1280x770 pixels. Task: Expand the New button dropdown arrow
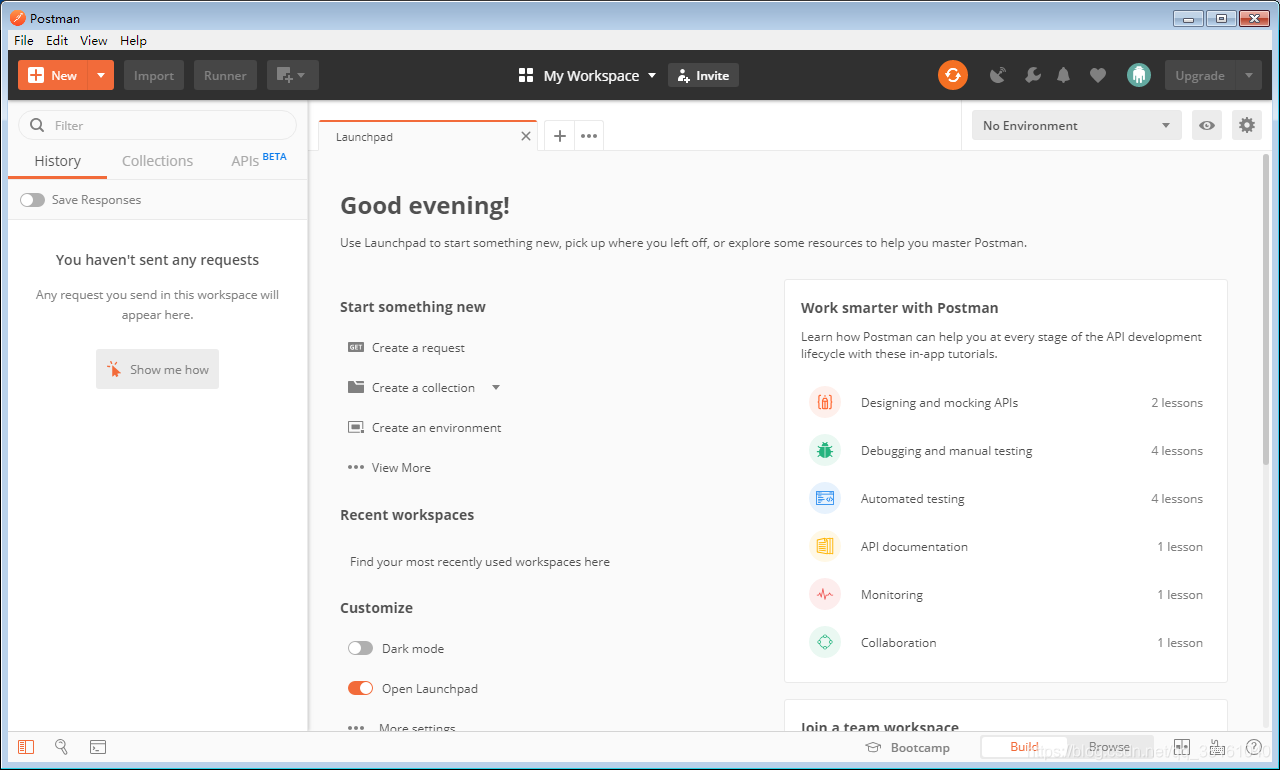(101, 75)
